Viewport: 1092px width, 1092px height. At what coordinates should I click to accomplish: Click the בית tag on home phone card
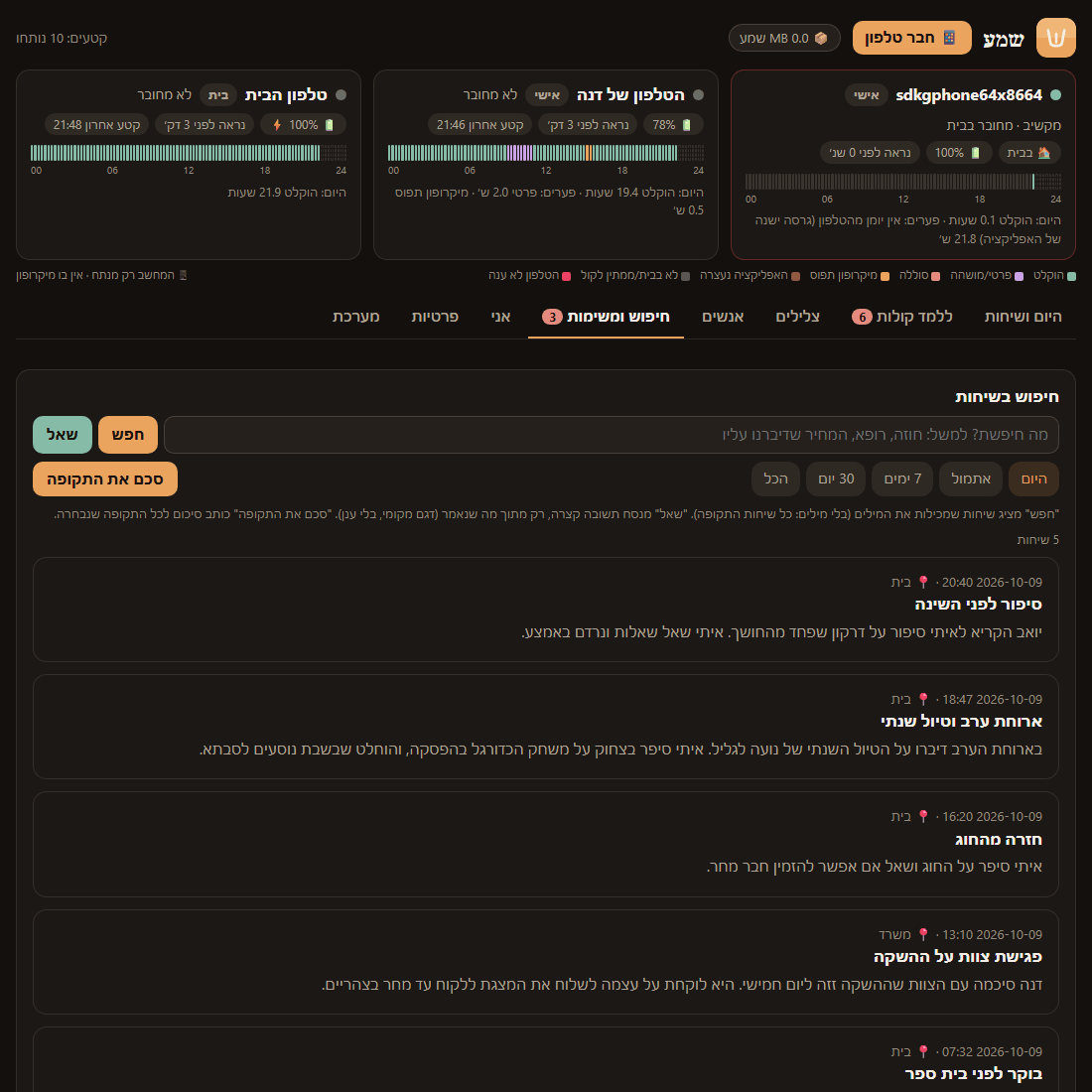(218, 94)
